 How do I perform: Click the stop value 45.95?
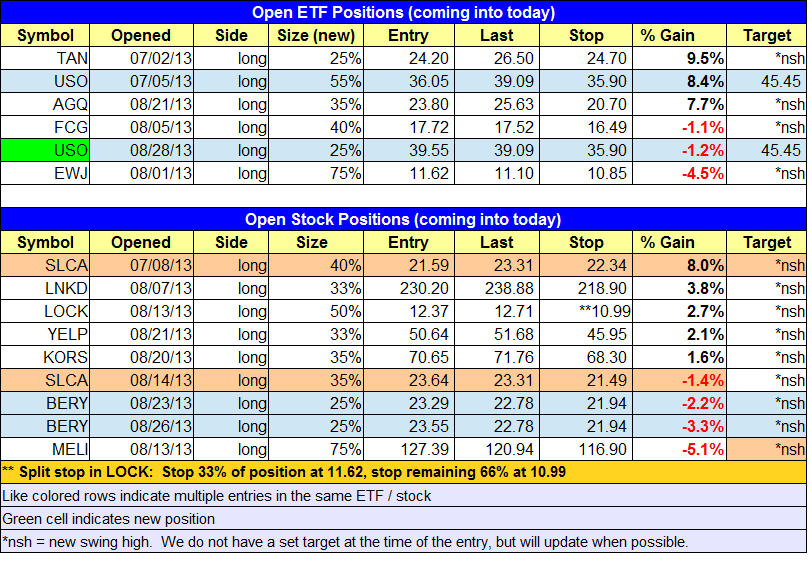point(586,334)
